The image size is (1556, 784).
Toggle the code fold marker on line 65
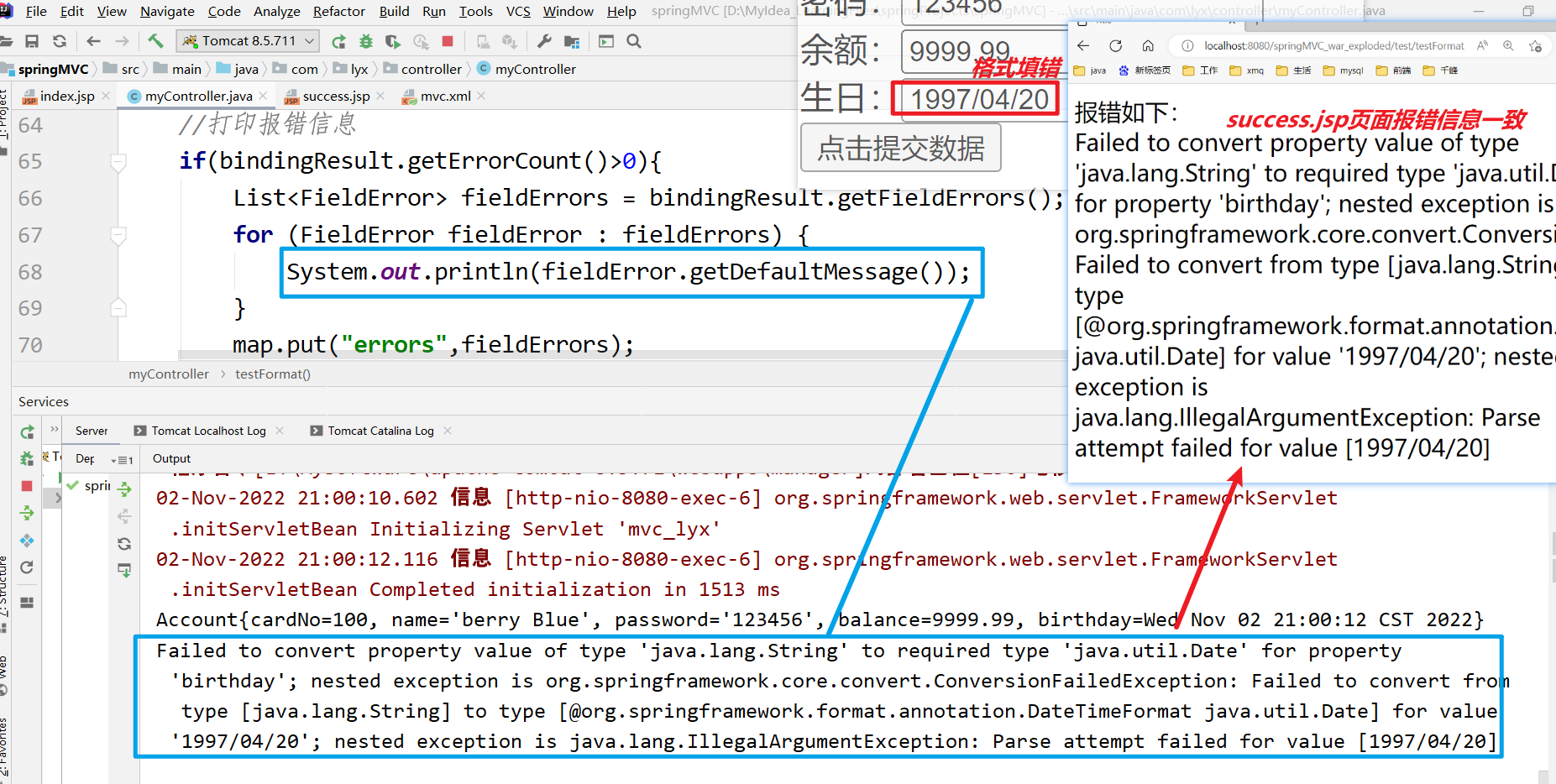tap(118, 161)
